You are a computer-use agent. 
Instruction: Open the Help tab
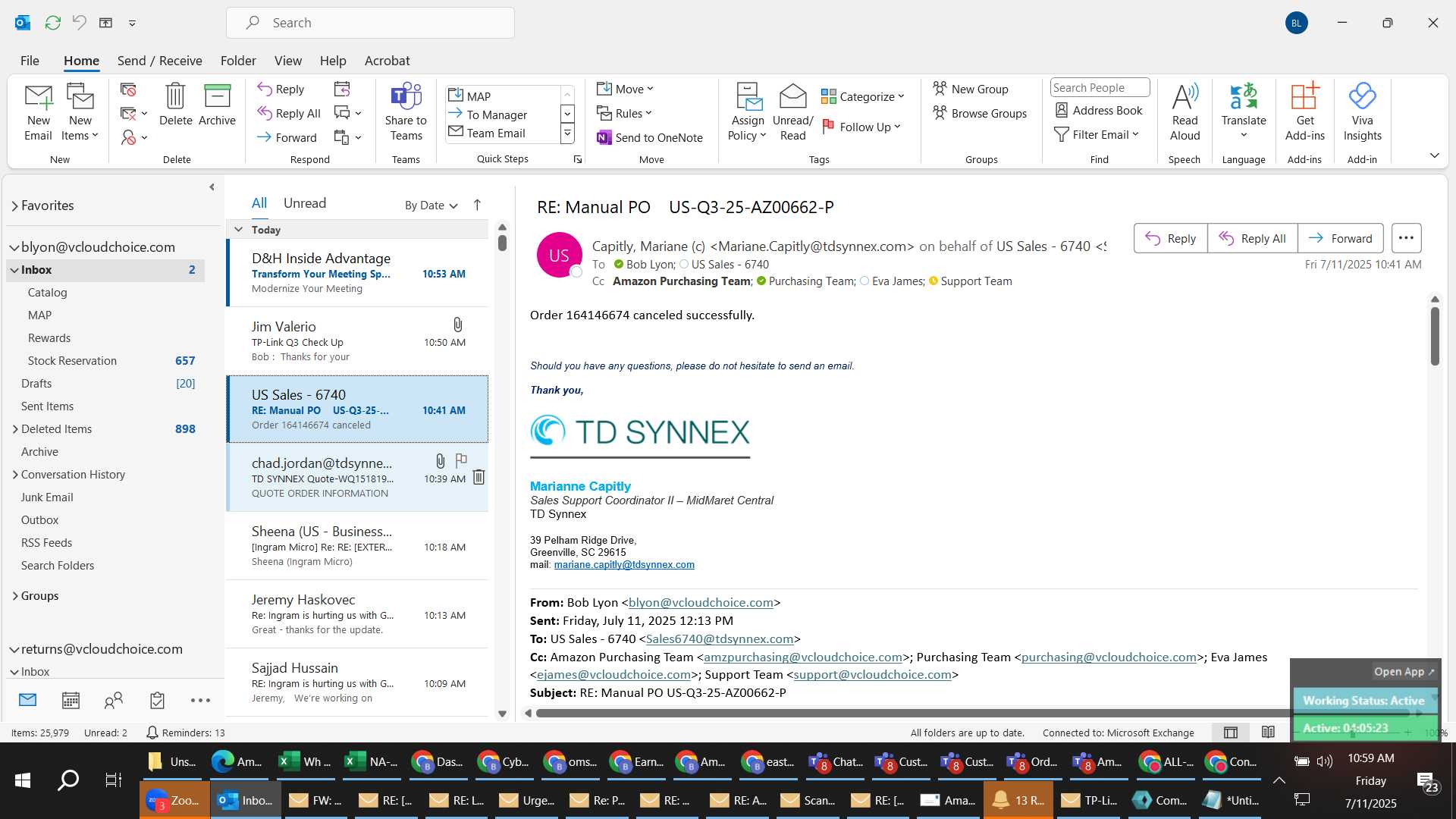(333, 61)
